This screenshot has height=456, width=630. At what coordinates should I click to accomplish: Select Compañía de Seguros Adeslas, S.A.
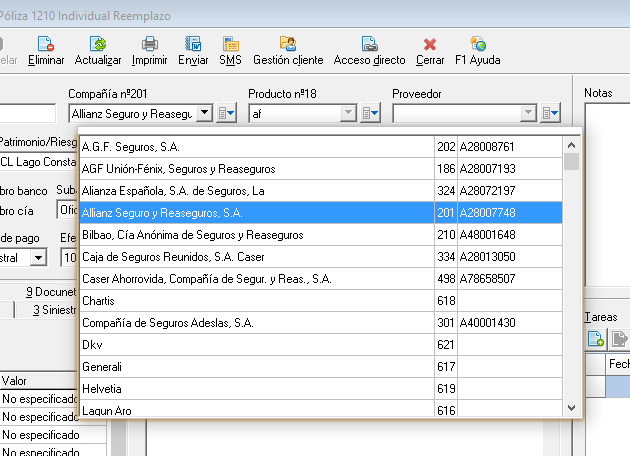pos(321,323)
